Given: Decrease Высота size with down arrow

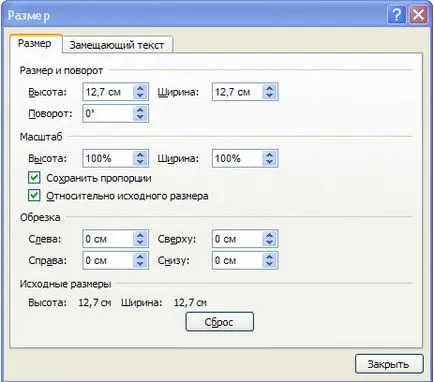Looking at the screenshot, I should tap(140, 96).
